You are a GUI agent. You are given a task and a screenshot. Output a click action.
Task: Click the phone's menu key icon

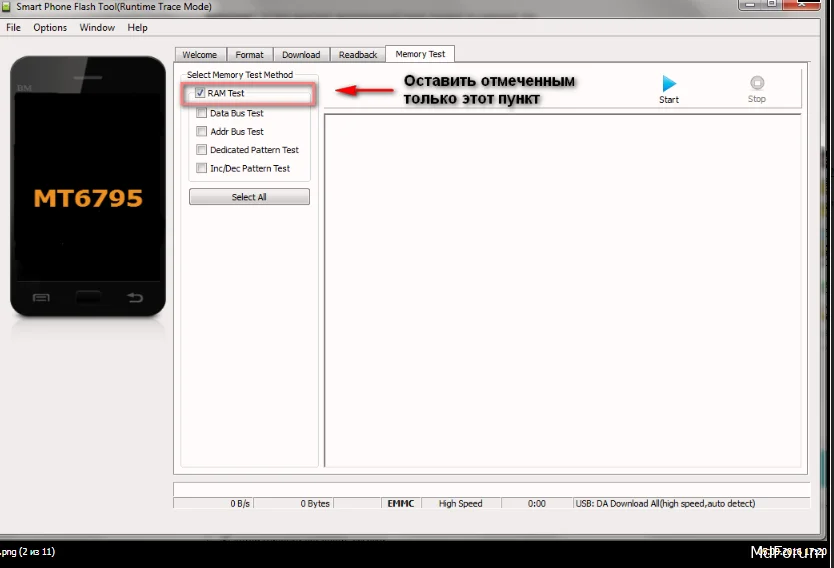41,297
